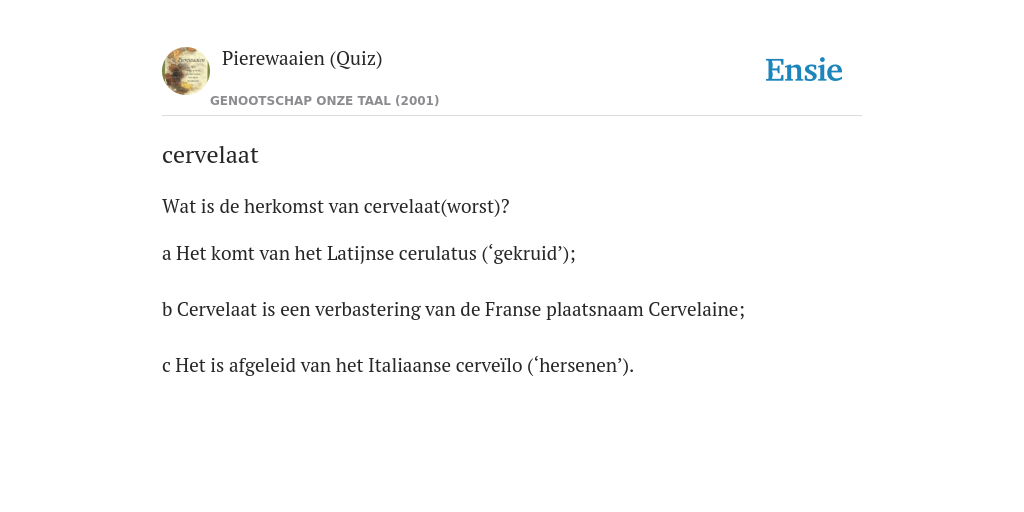
Task: Select answer c about Italiaanse cerveïlo
Action: 398,365
